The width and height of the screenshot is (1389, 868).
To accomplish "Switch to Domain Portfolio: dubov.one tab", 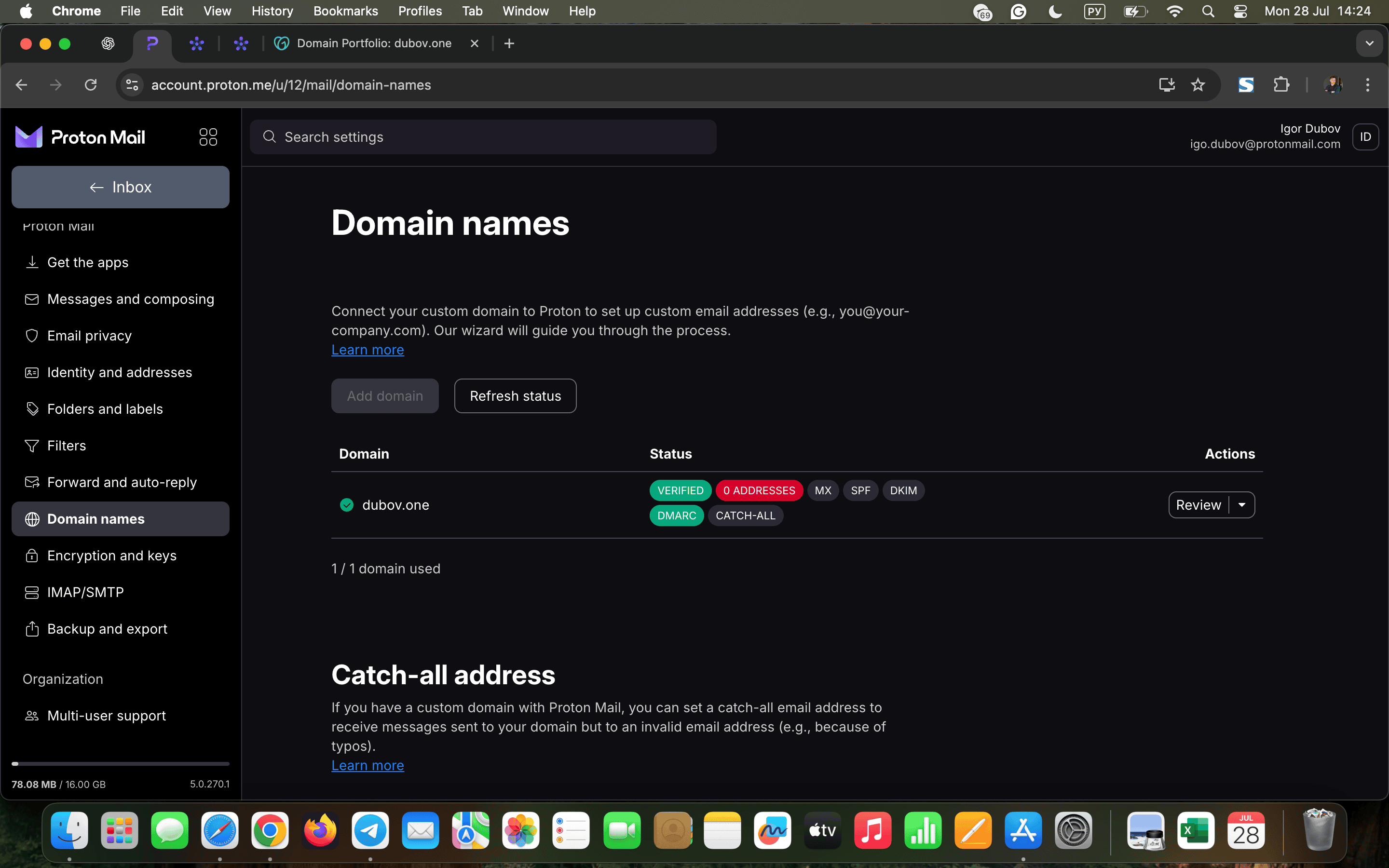I will (x=374, y=43).
